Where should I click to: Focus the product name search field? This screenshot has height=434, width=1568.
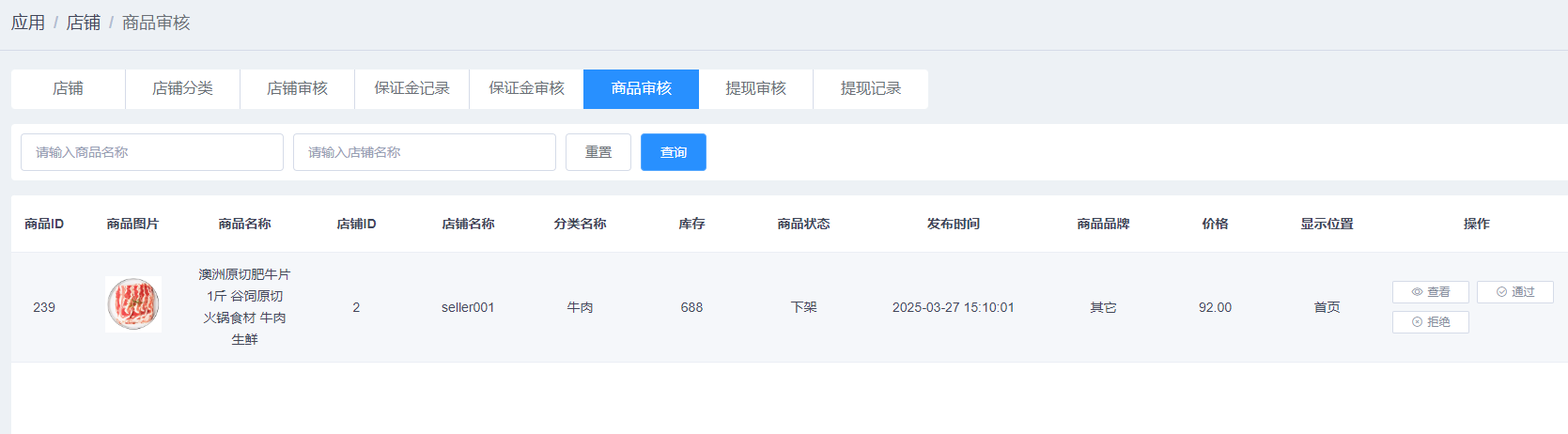(152, 152)
